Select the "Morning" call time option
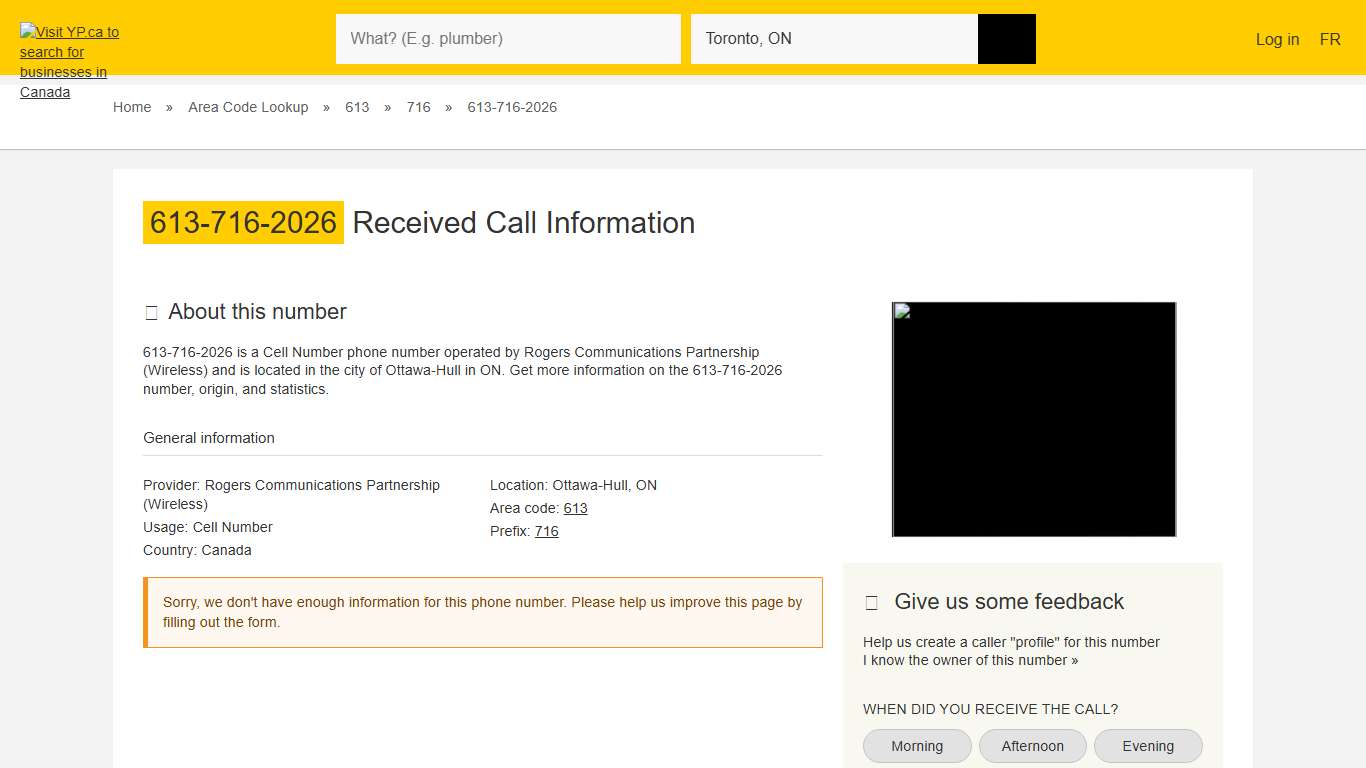This screenshot has height=768, width=1366. (x=916, y=745)
